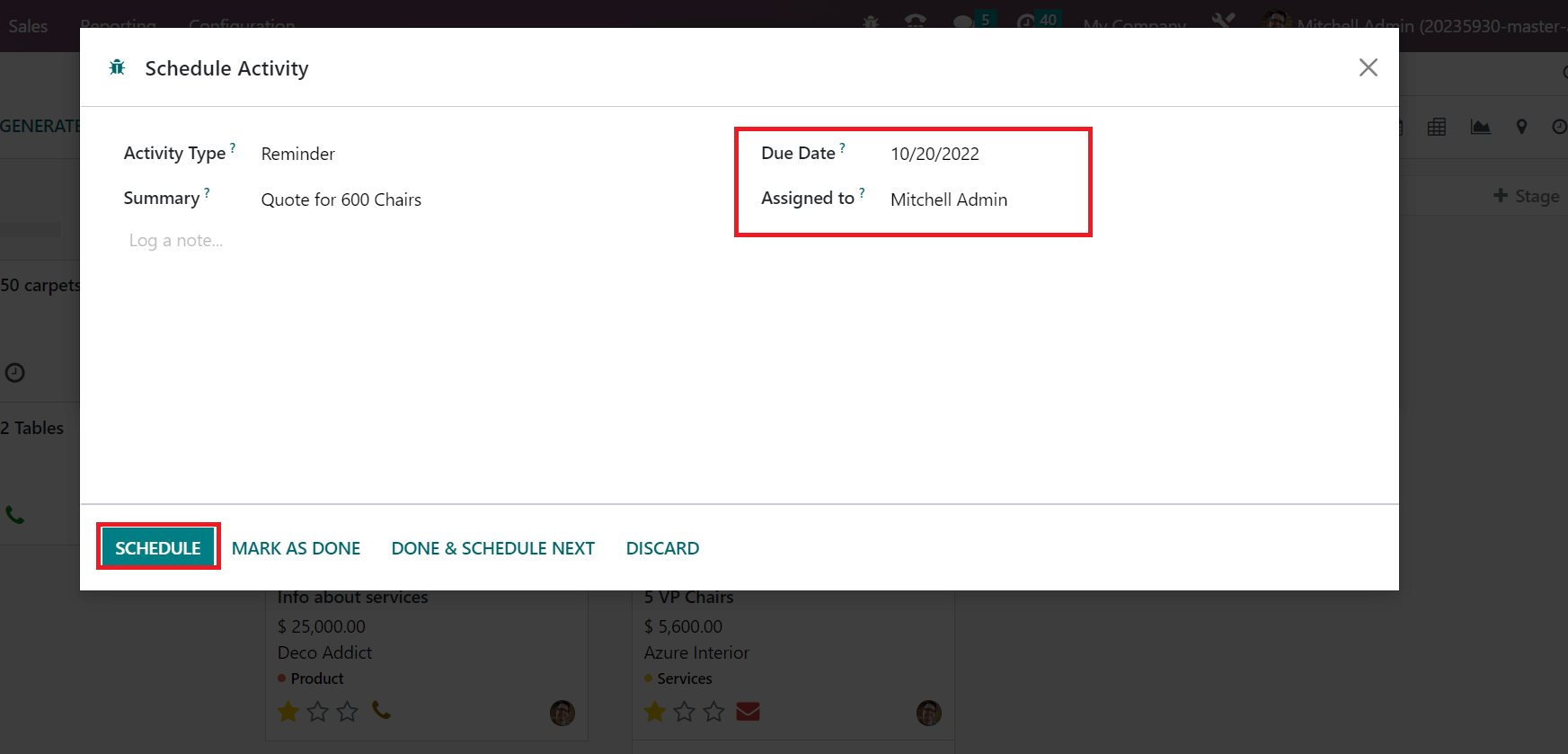This screenshot has height=754, width=1568.
Task: Open the '5 VP Chairs' opportunity card
Action: click(688, 598)
